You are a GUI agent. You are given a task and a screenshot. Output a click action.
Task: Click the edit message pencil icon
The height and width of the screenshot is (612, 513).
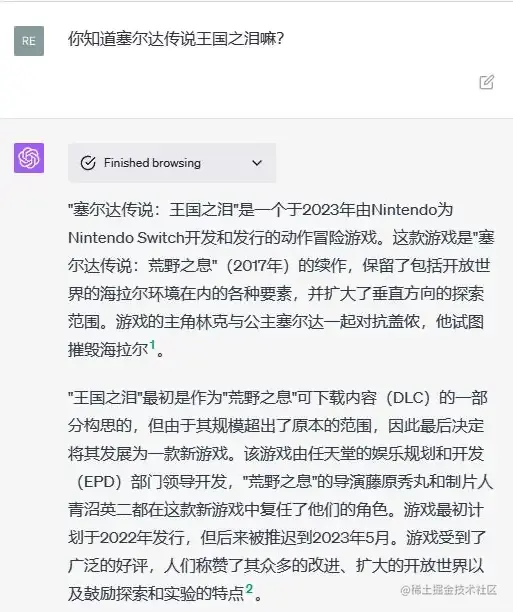486,82
